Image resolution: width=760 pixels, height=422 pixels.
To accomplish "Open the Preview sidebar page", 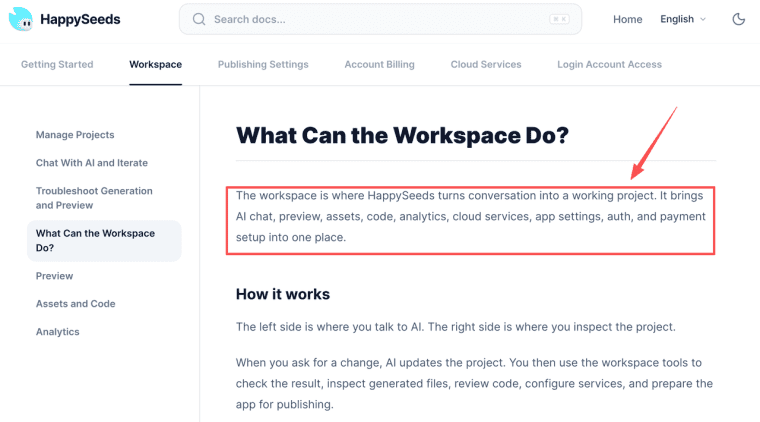I will (x=54, y=276).
